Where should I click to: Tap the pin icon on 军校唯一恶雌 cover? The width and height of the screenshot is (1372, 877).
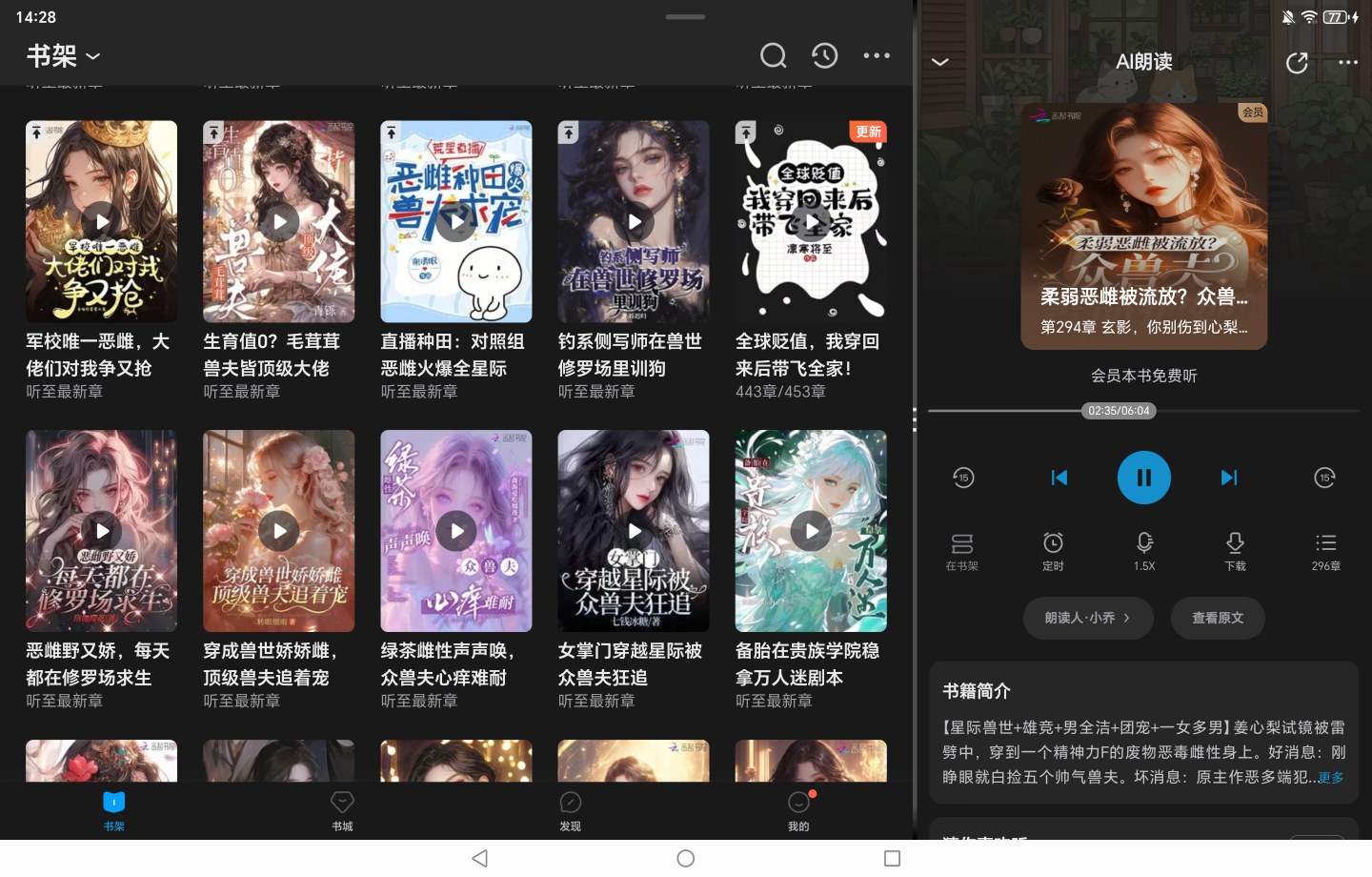pyautogui.click(x=37, y=133)
